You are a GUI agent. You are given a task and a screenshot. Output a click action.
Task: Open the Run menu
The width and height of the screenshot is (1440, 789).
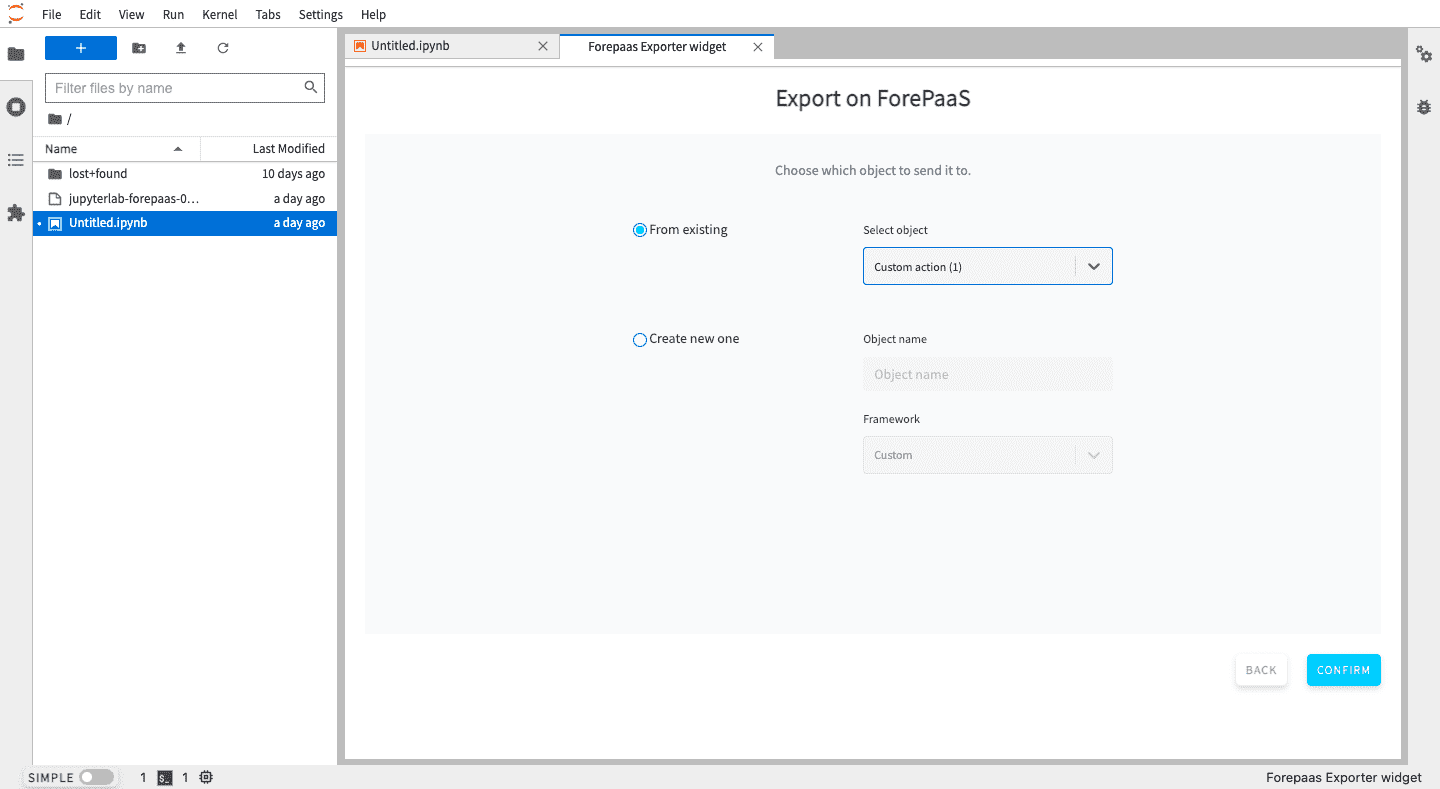173,15
